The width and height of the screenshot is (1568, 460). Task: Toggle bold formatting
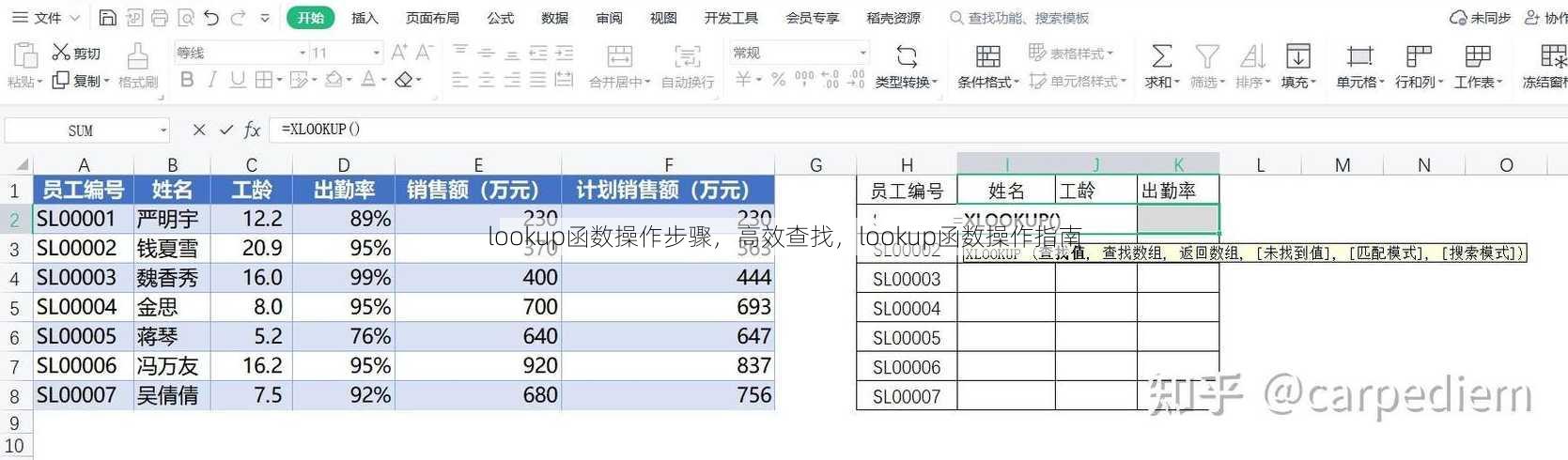[187, 80]
